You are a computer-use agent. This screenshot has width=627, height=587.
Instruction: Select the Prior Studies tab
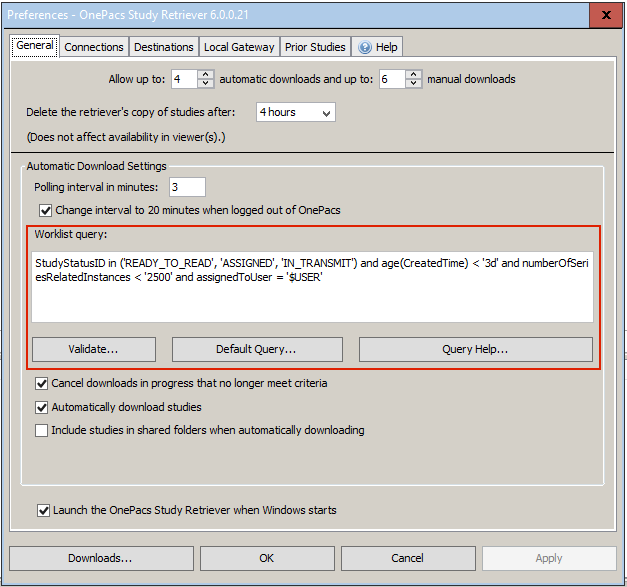click(315, 47)
